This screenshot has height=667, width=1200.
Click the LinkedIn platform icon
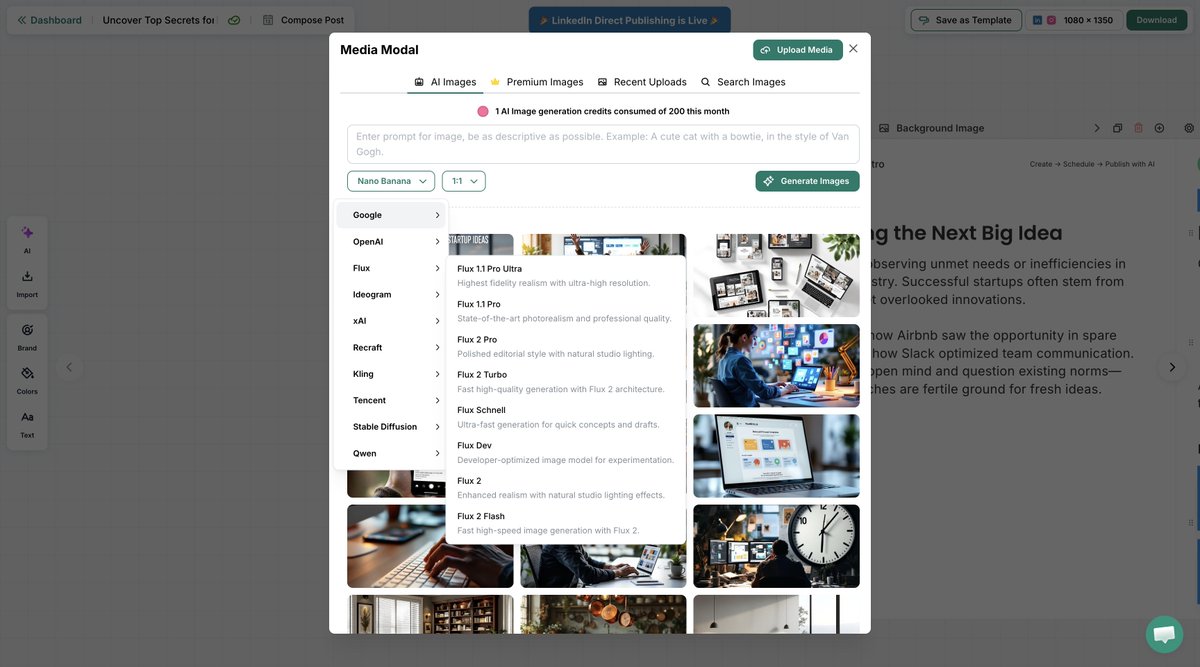point(1038,20)
